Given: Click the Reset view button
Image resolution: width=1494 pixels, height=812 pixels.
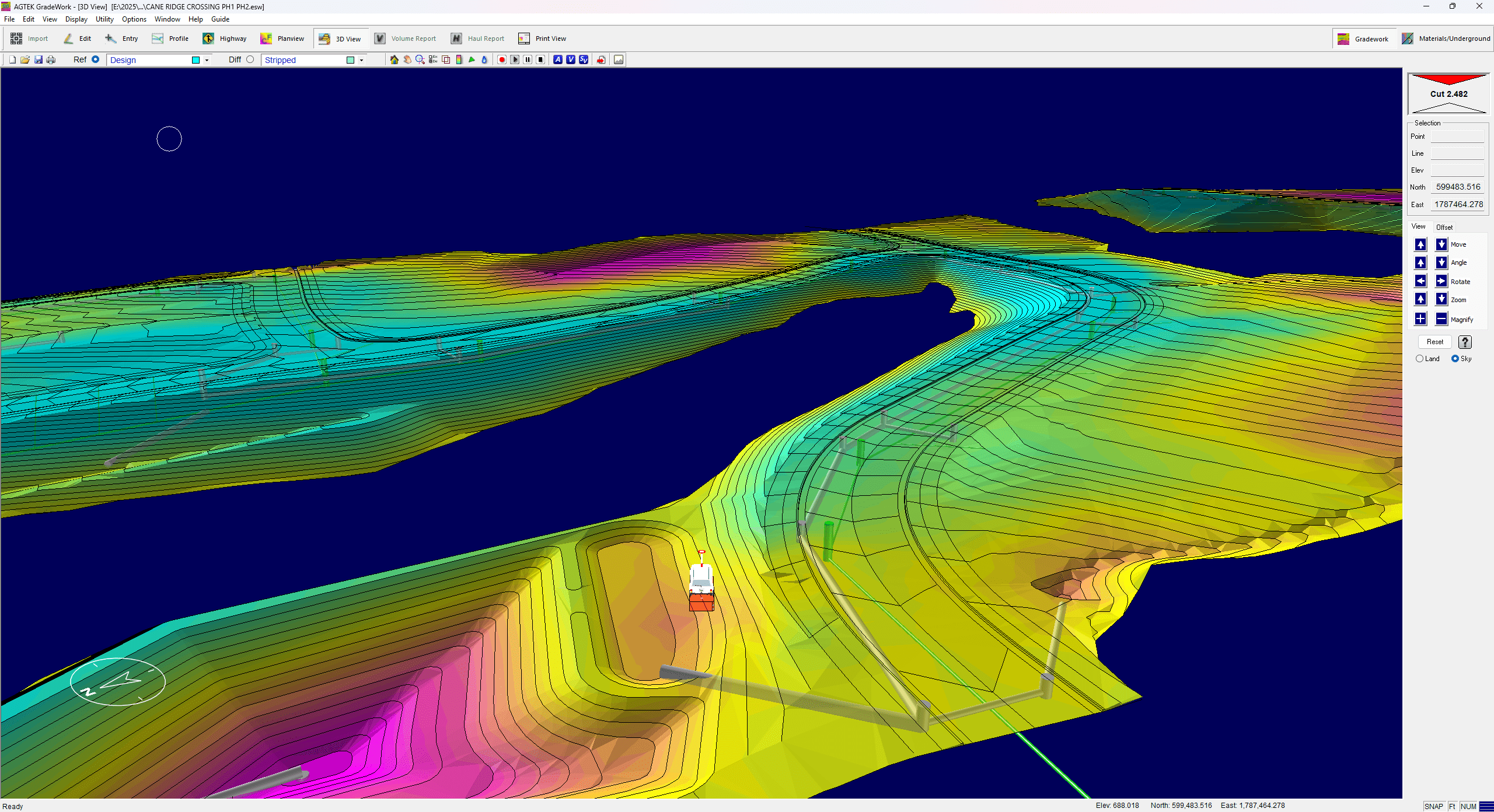Looking at the screenshot, I should [1434, 342].
